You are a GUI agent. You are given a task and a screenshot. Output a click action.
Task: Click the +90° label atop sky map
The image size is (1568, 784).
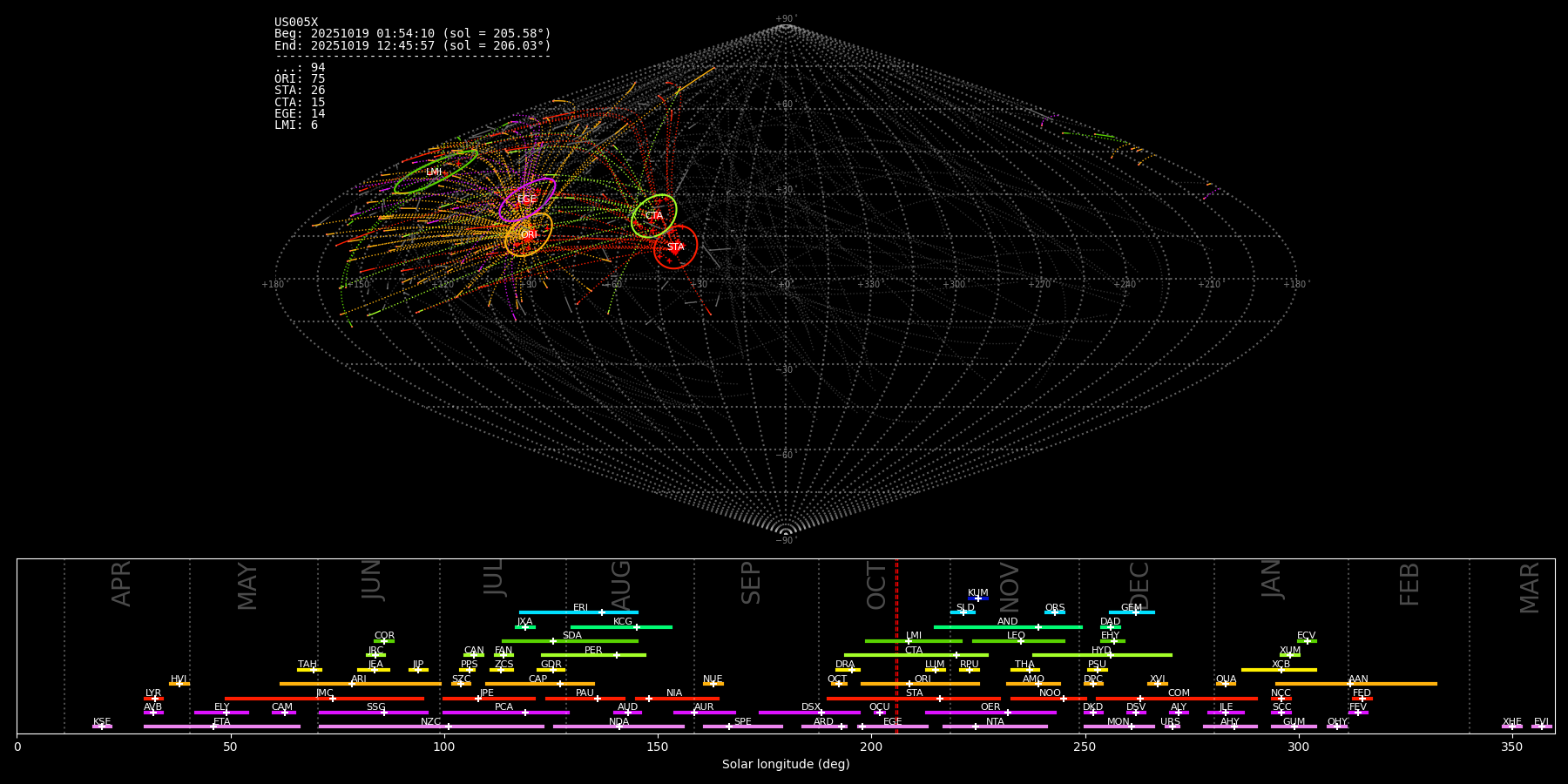coord(785,19)
